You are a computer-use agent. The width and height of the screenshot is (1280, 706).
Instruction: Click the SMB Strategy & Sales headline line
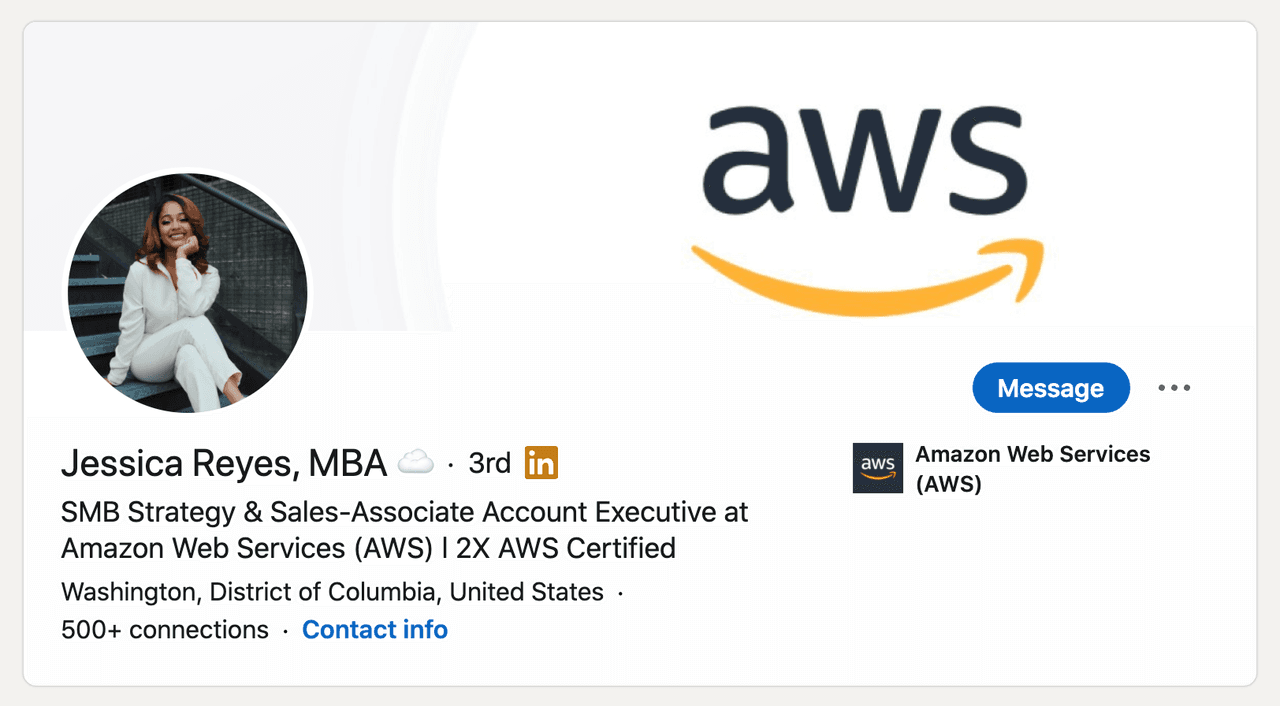click(404, 513)
